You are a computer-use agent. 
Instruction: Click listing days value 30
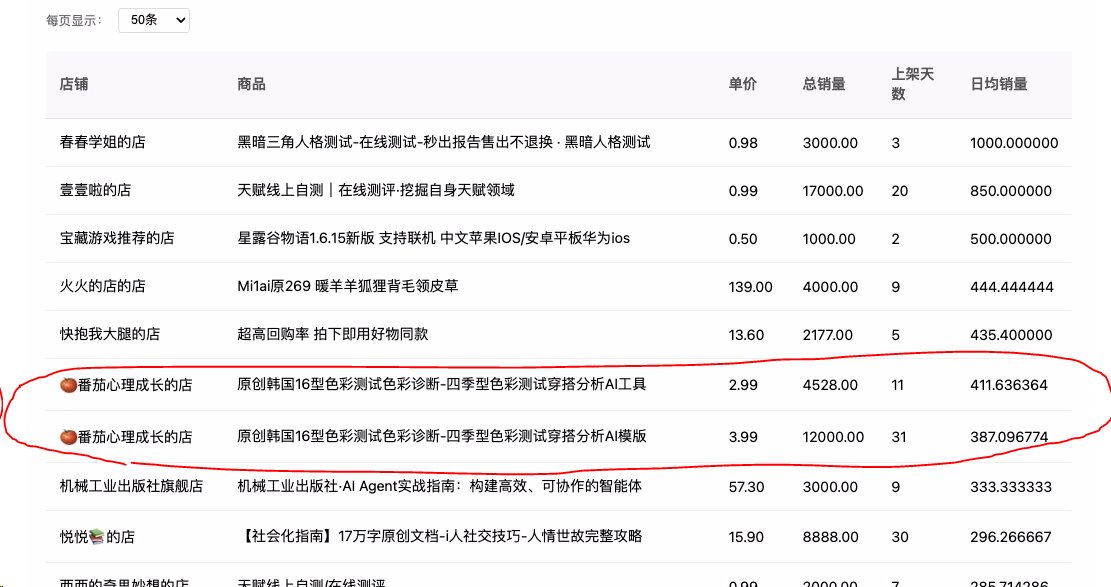900,537
